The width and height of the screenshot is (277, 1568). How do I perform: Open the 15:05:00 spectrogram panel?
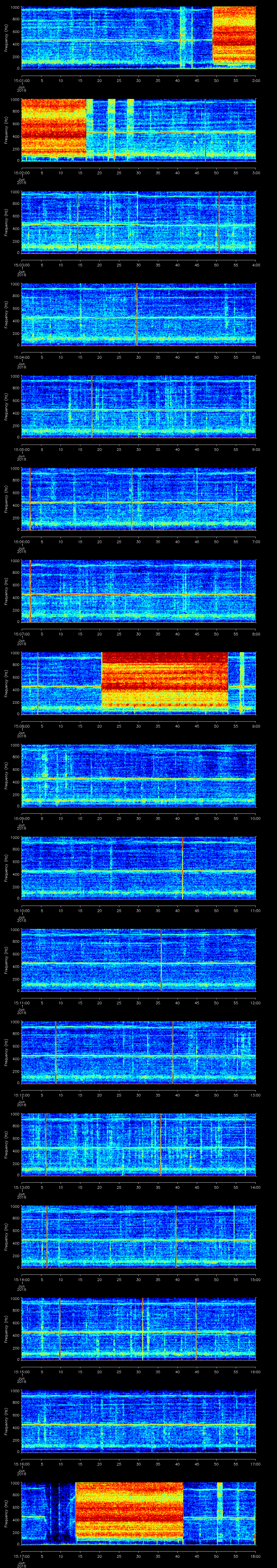click(x=139, y=407)
